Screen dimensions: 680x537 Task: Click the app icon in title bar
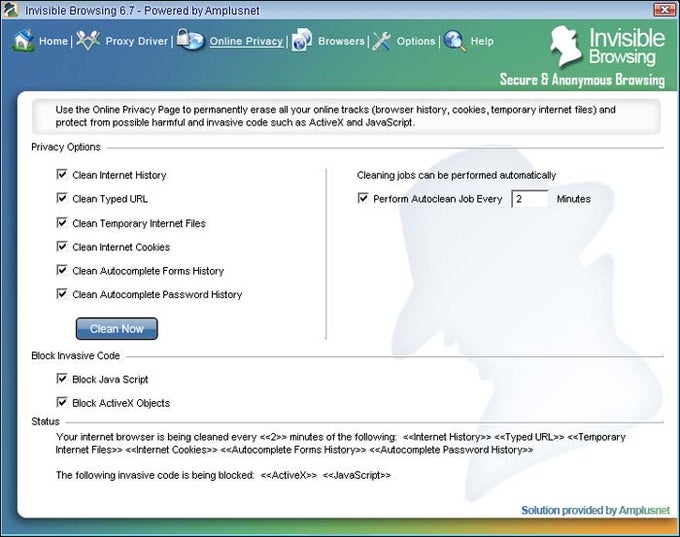coord(10,9)
